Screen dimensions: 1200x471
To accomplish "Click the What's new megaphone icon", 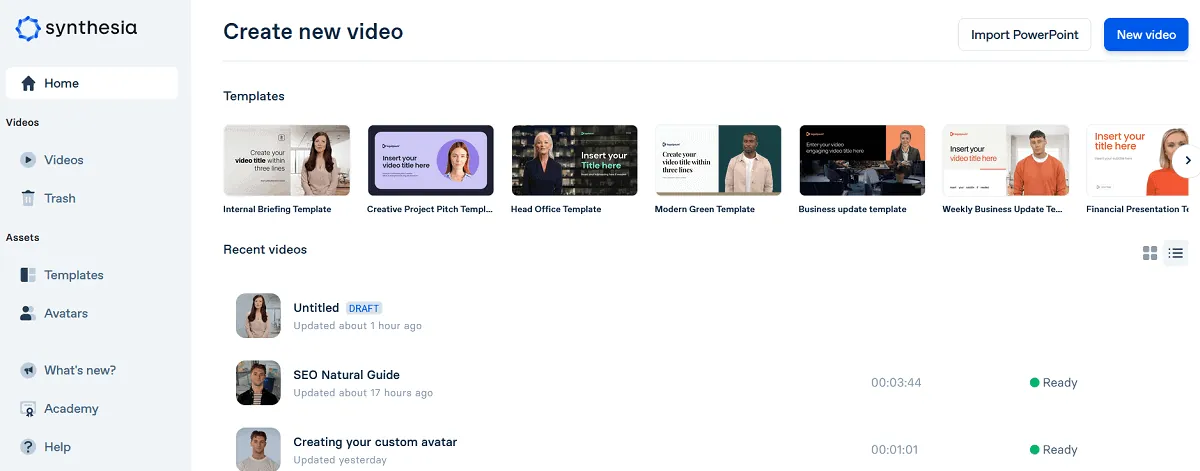I will pos(29,370).
